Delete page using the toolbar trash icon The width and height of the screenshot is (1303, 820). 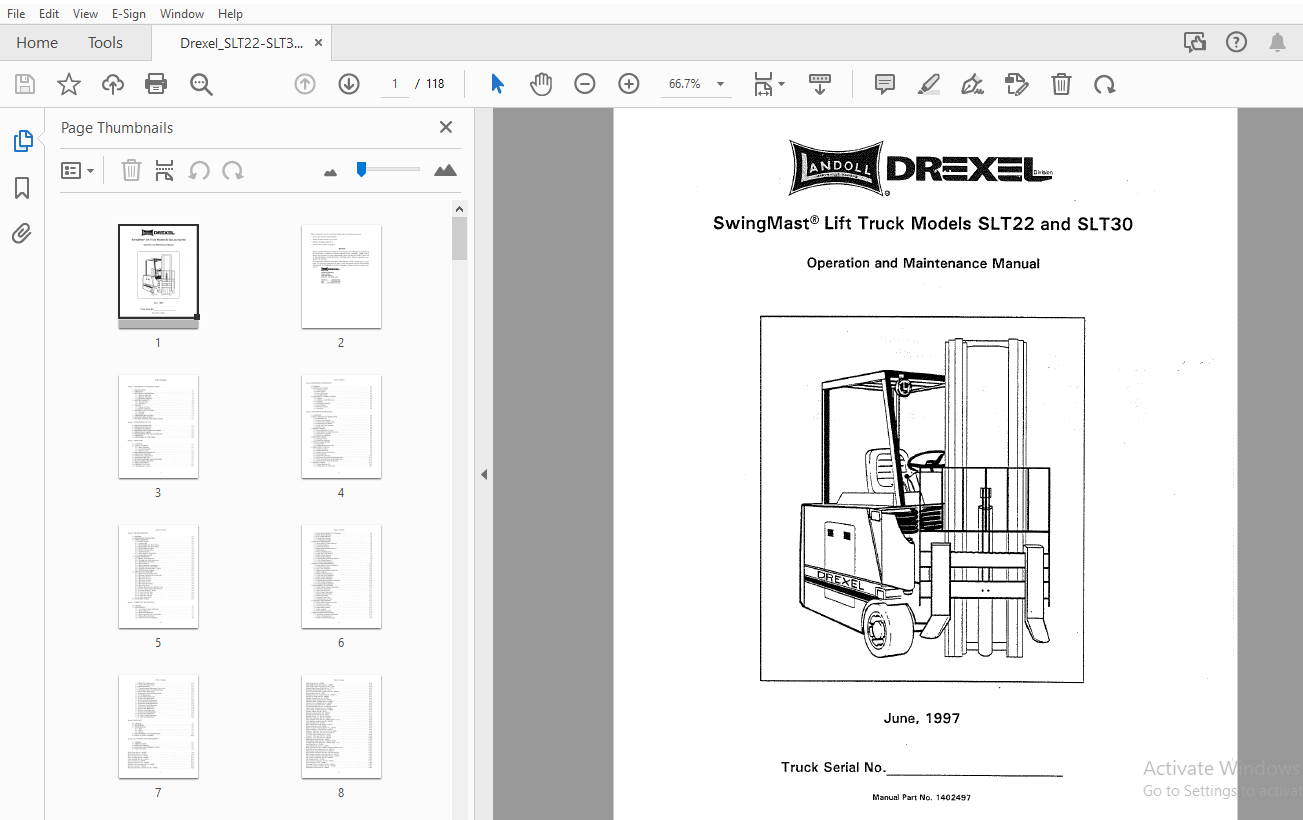[x=1062, y=84]
